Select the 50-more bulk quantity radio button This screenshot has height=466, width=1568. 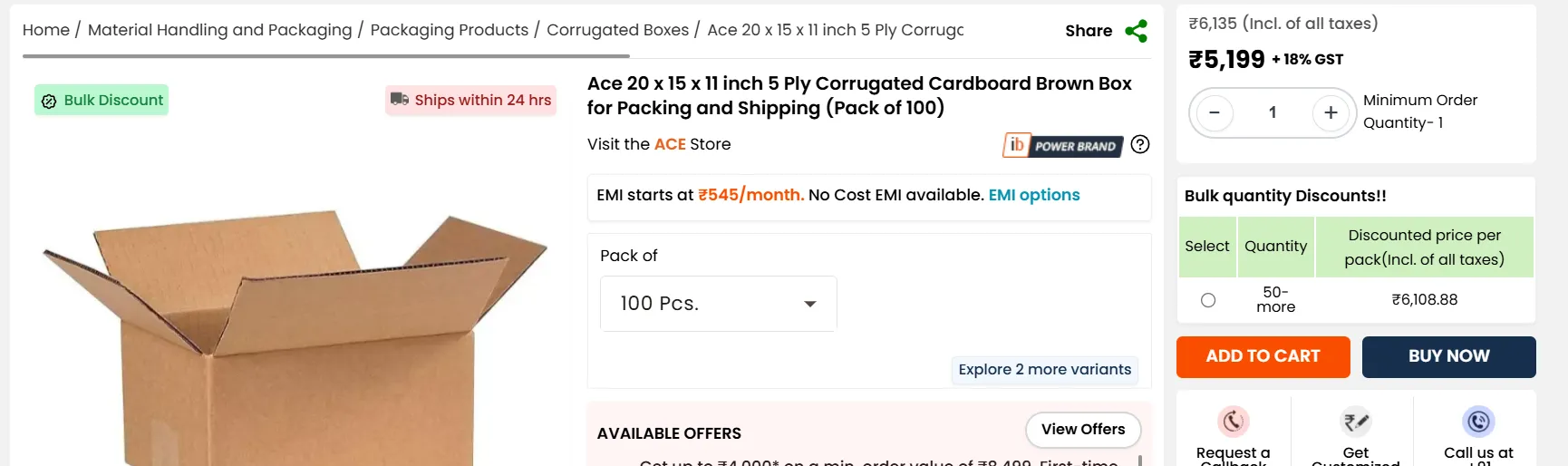[1208, 300]
